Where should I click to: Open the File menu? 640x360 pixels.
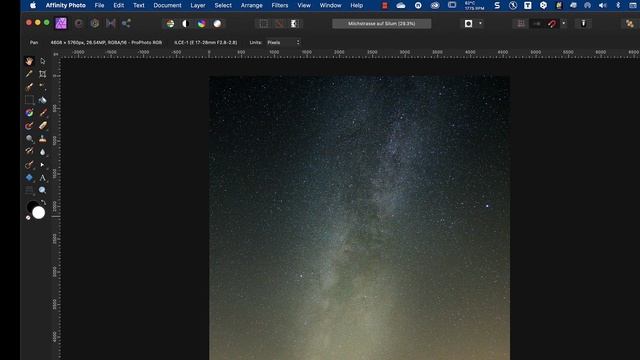pyautogui.click(x=99, y=5)
